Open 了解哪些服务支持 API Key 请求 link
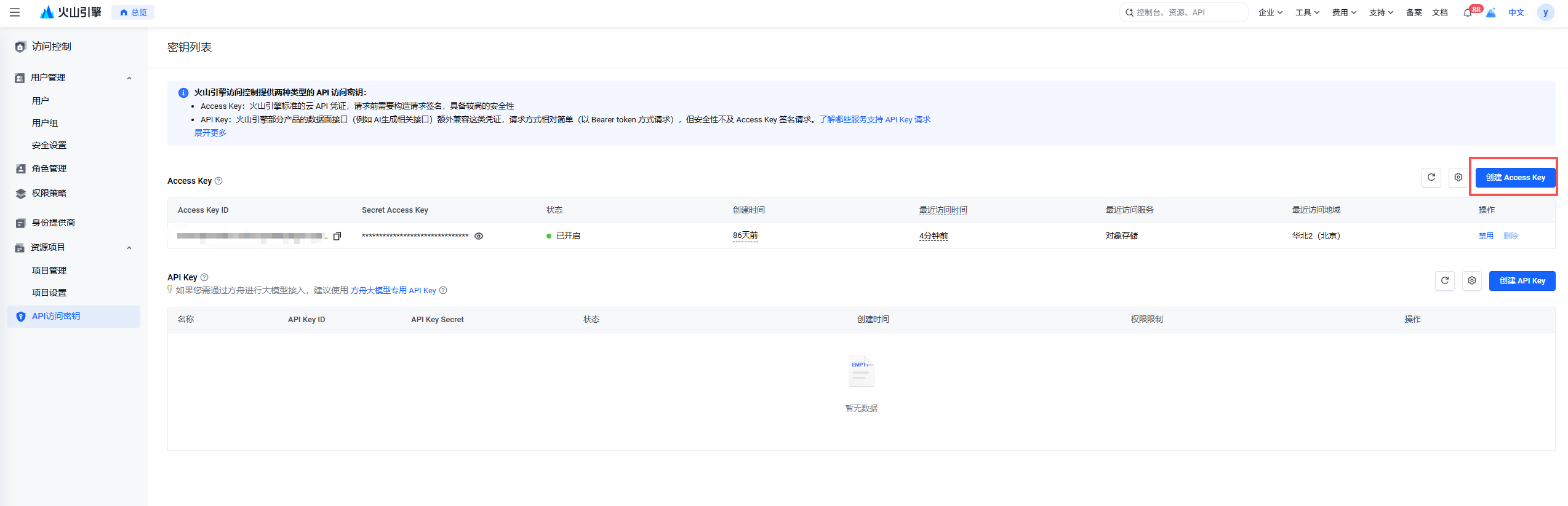The height and width of the screenshot is (506, 1568). pyautogui.click(x=874, y=119)
